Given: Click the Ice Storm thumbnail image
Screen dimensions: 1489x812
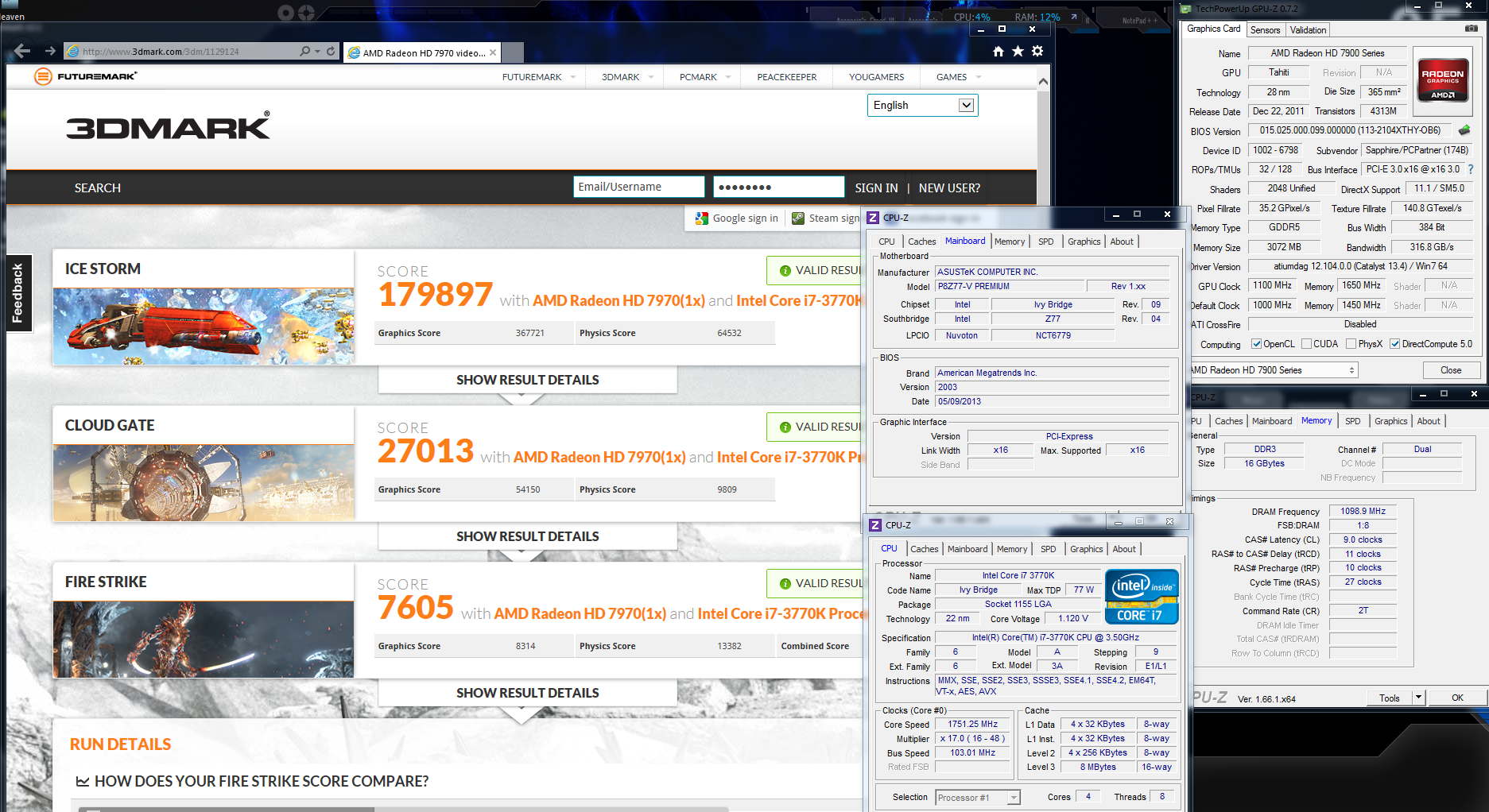Looking at the screenshot, I should coord(204,327).
